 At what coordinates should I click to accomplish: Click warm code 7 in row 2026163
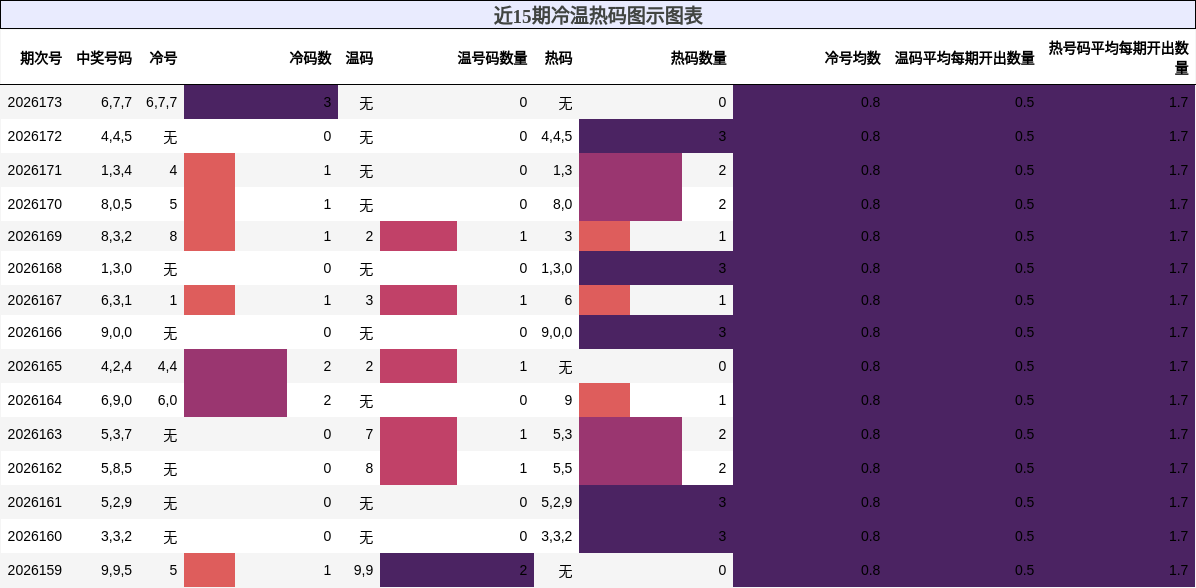(369, 434)
